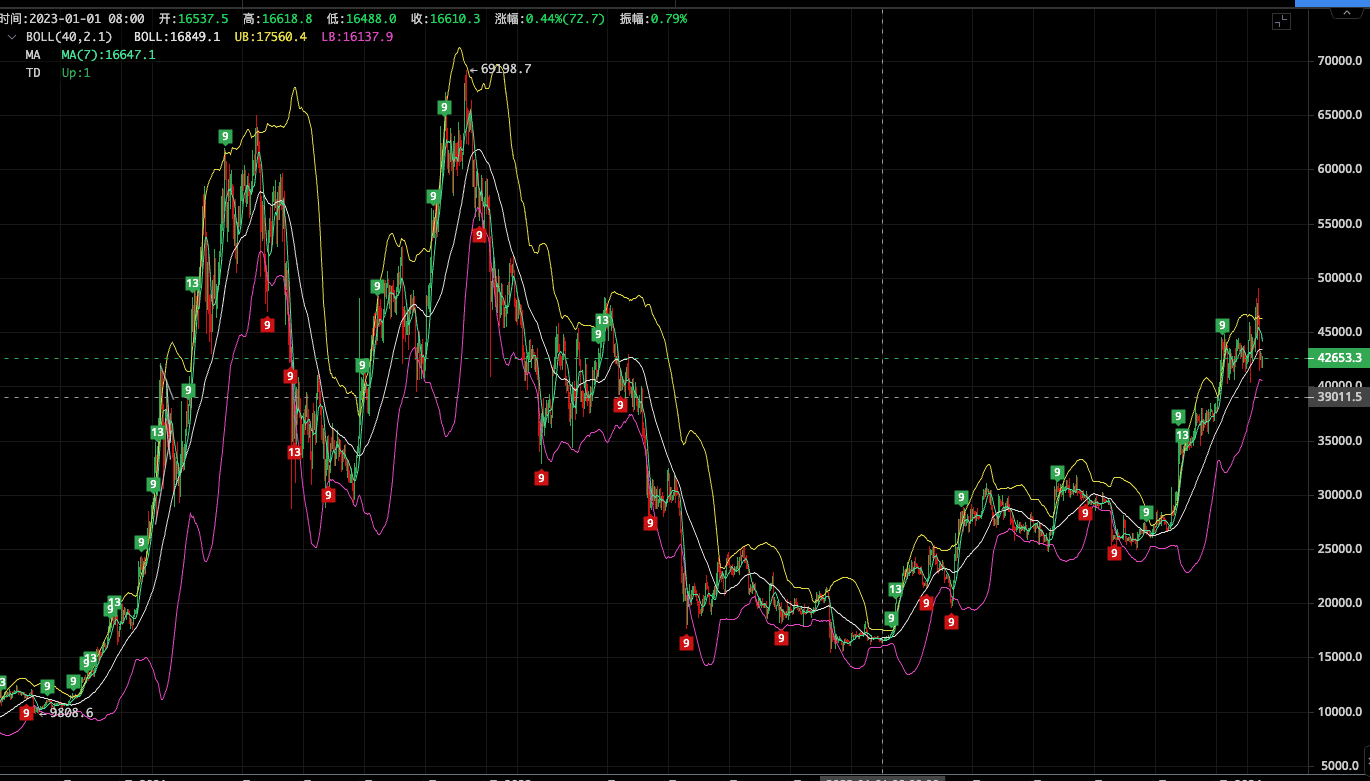
Task: Click the 30000.0 price axis label
Action: [x=1339, y=495]
